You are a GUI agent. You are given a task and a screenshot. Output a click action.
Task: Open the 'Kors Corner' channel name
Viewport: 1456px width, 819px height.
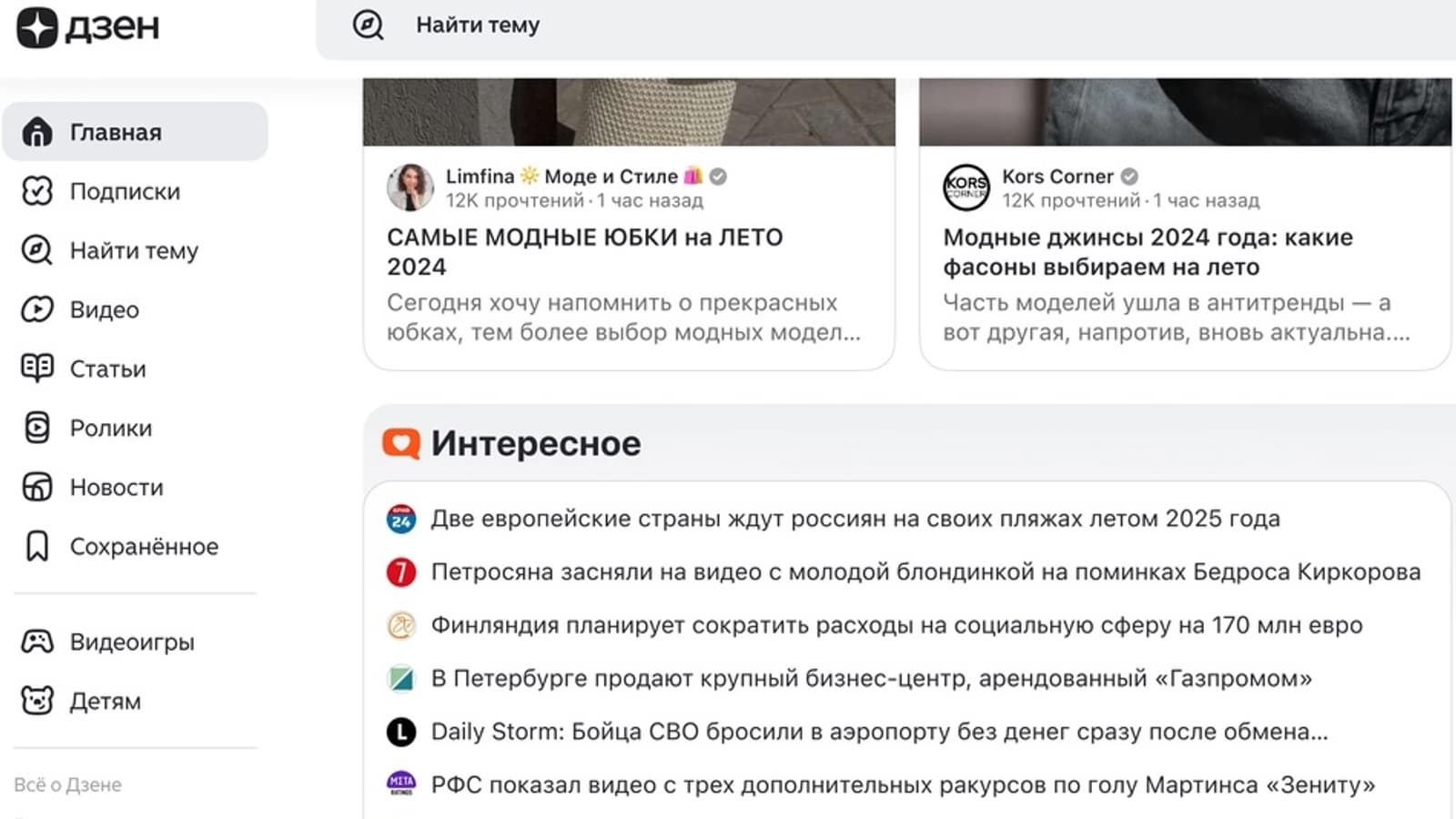point(1057,177)
